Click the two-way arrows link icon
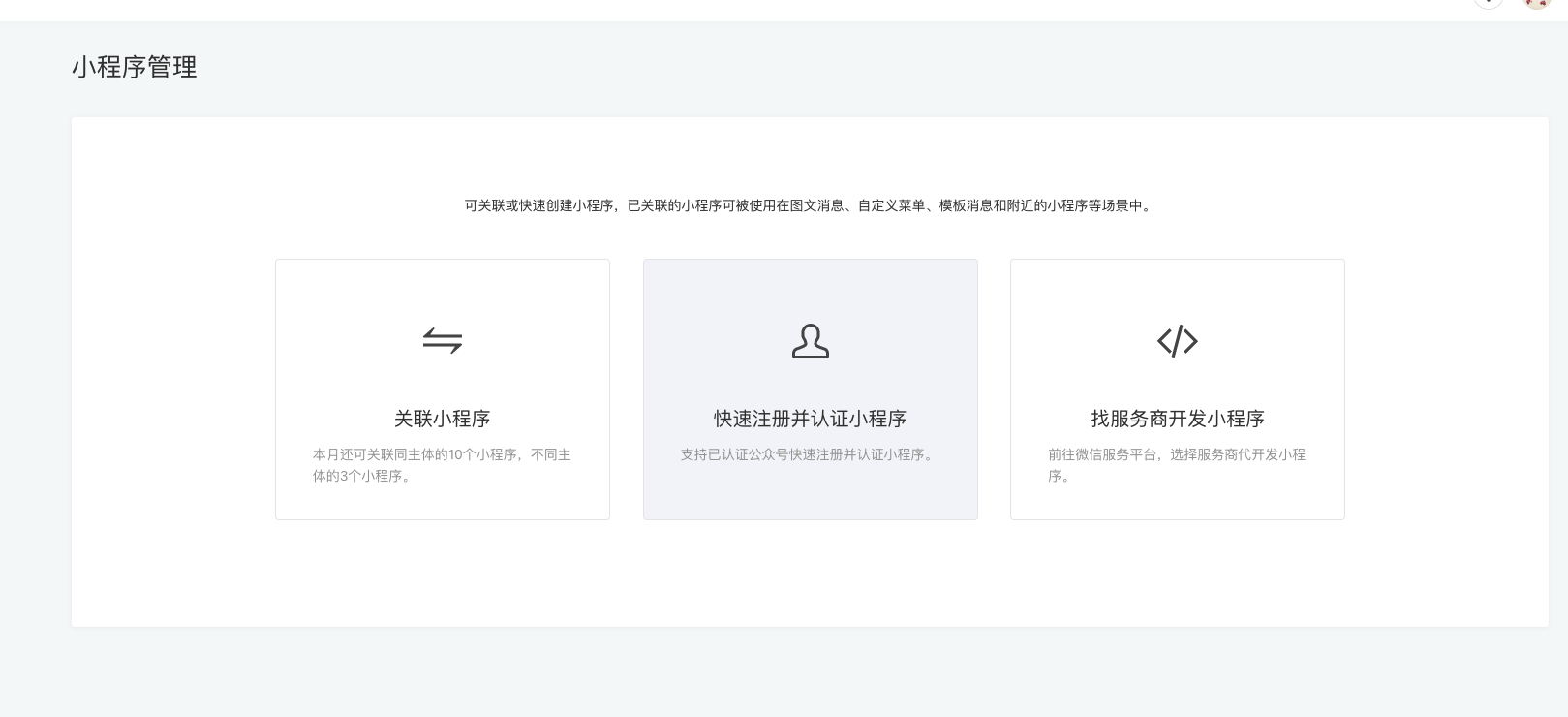The height and width of the screenshot is (717, 1568). tap(443, 341)
